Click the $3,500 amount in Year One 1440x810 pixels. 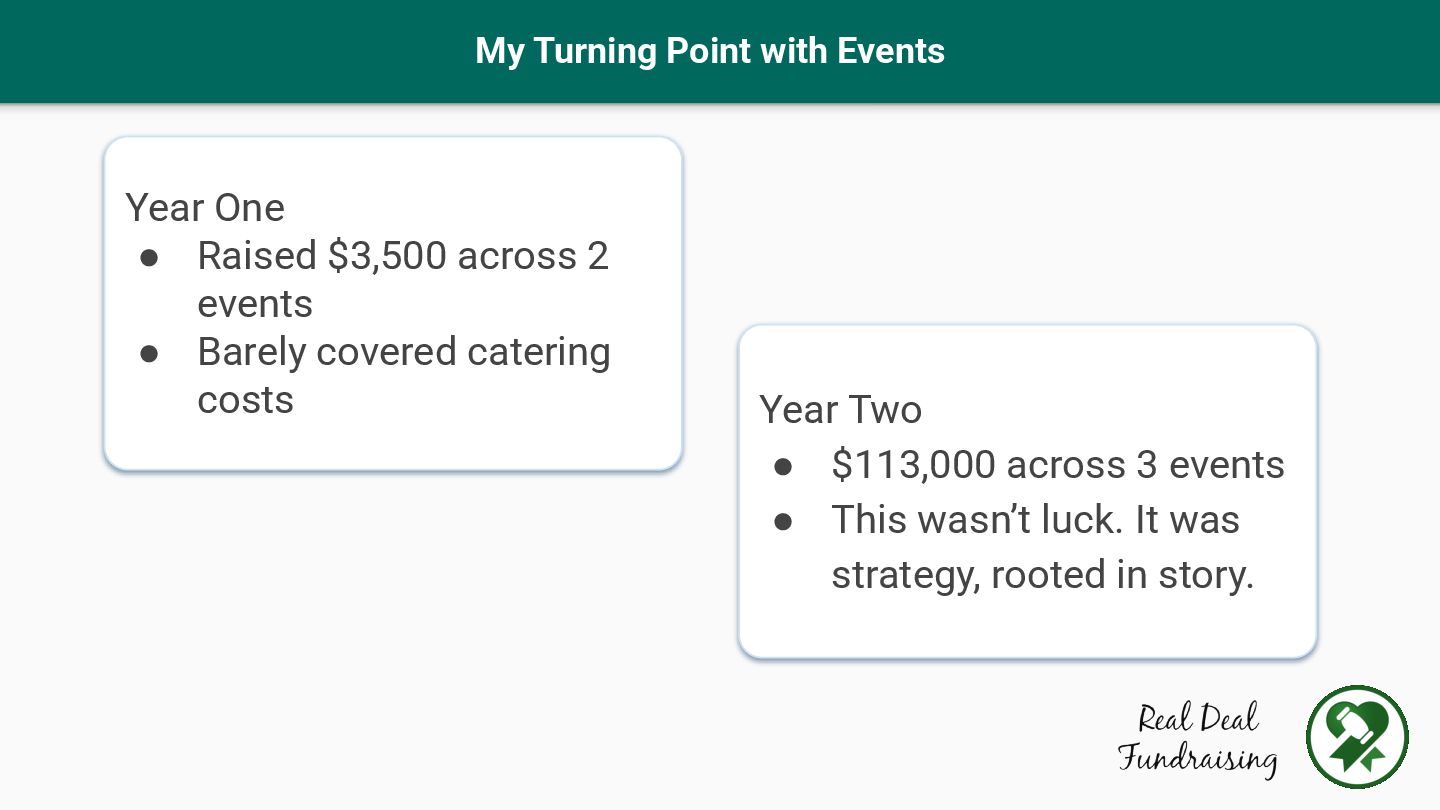click(x=387, y=257)
